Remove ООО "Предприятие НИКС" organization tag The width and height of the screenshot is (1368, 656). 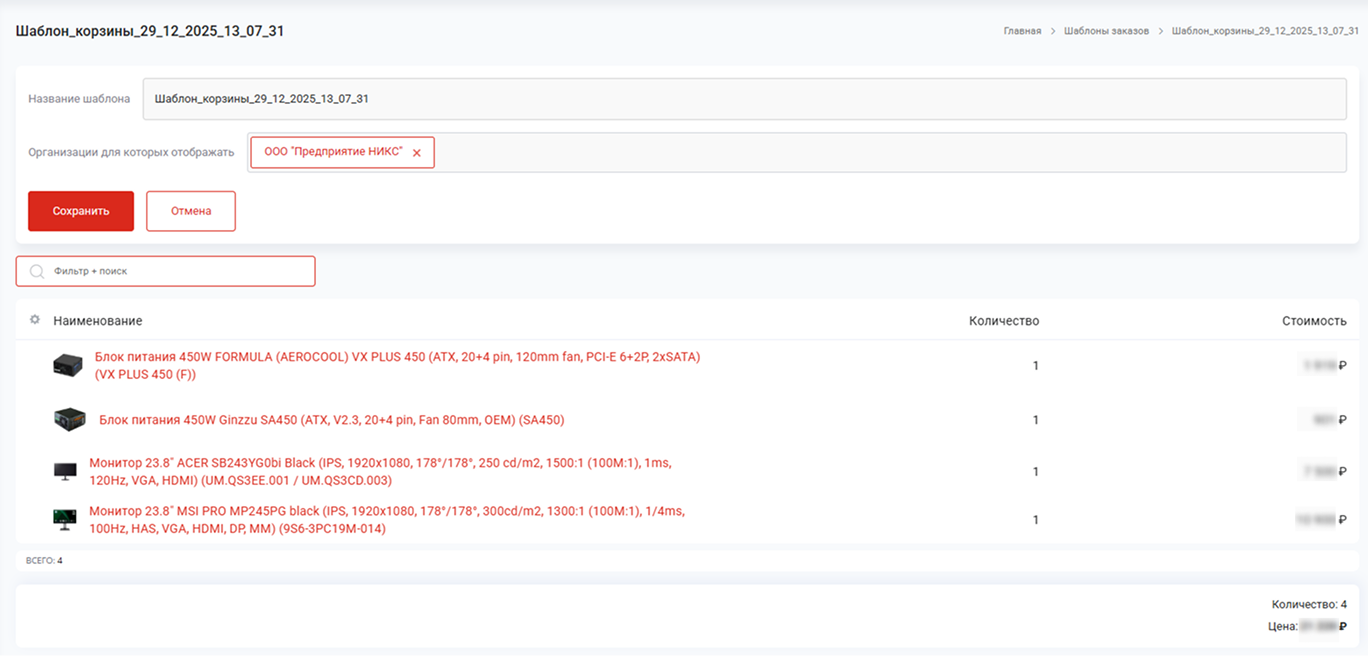(x=417, y=153)
